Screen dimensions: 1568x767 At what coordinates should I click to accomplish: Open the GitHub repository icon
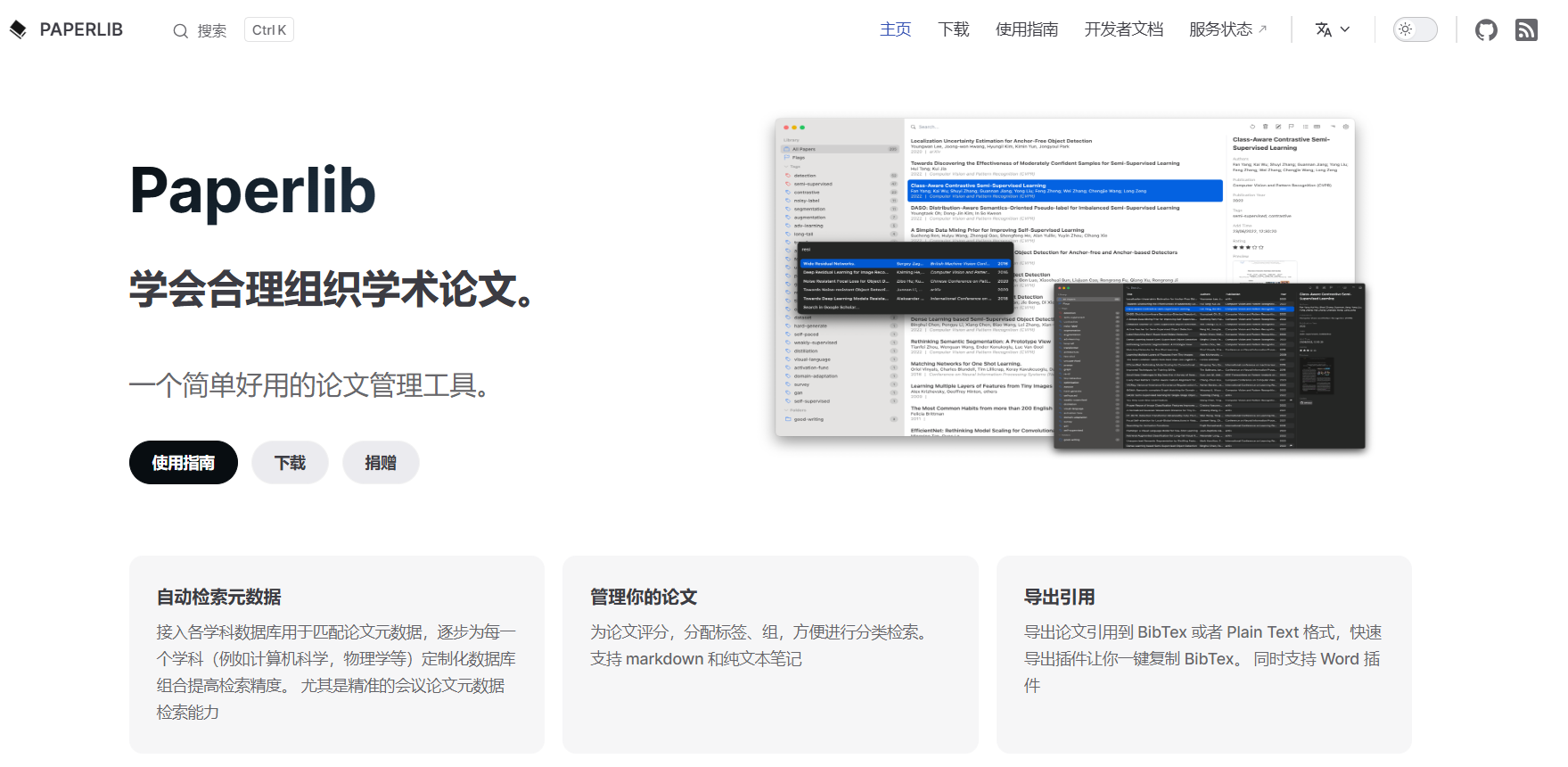click(x=1486, y=30)
